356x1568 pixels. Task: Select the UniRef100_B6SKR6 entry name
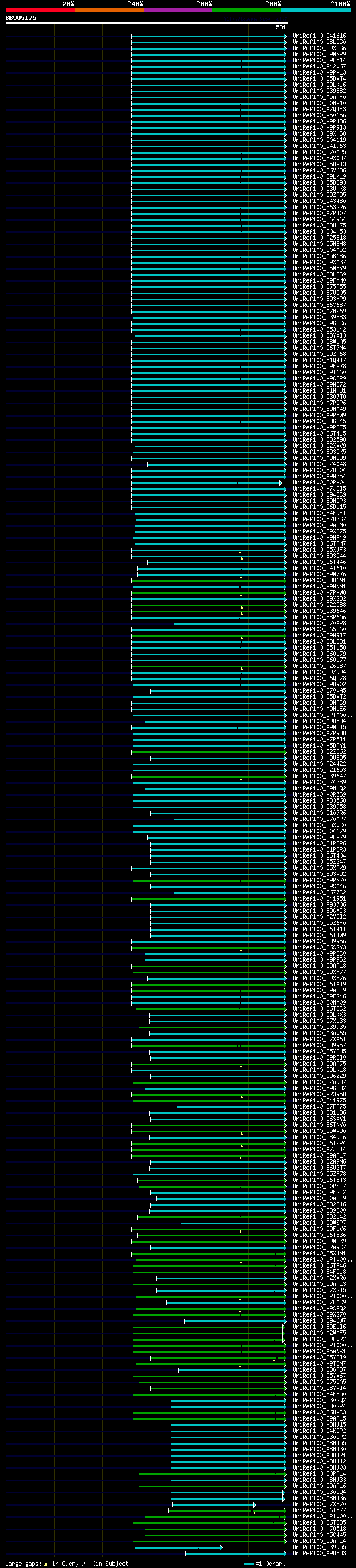pyautogui.click(x=319, y=207)
